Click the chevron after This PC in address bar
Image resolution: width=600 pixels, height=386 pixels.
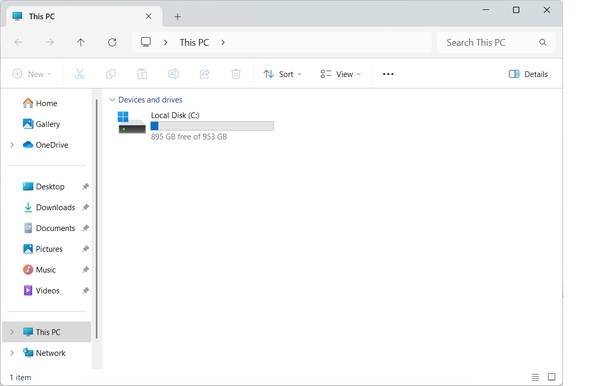(x=223, y=42)
